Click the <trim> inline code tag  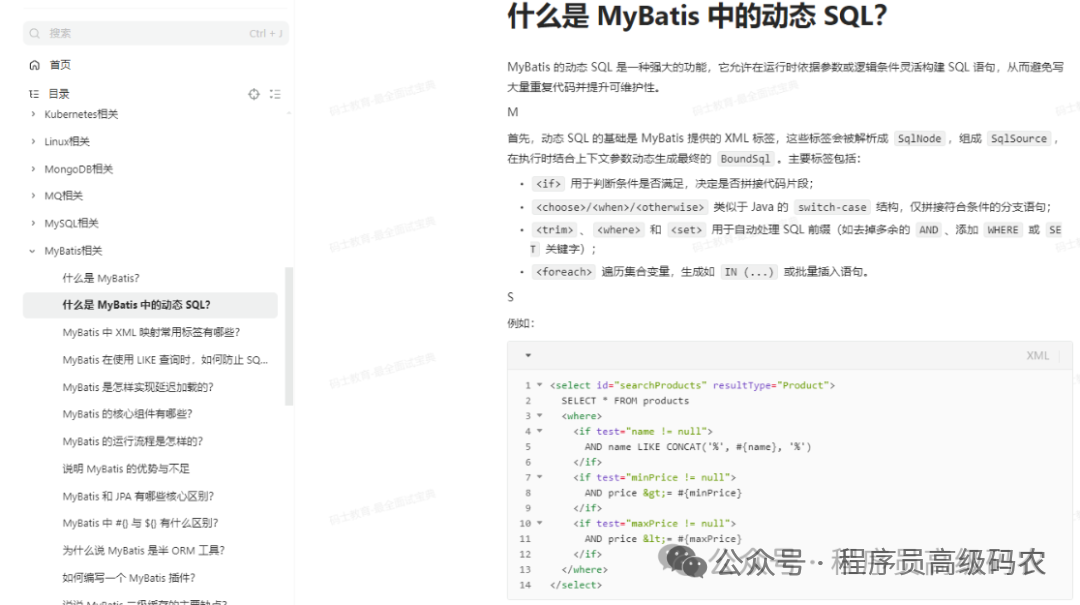click(554, 230)
